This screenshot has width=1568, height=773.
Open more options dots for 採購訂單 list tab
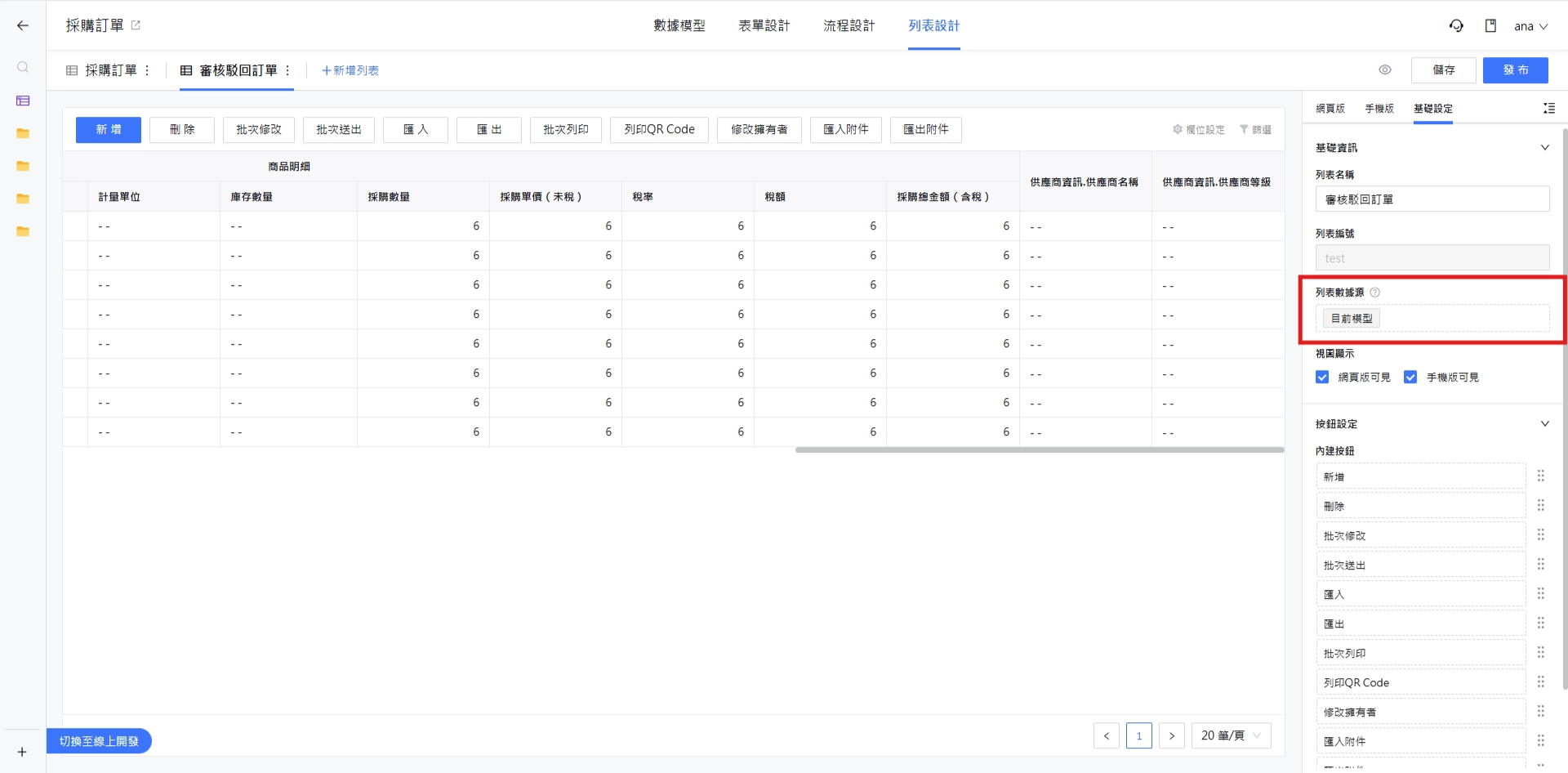(x=147, y=70)
